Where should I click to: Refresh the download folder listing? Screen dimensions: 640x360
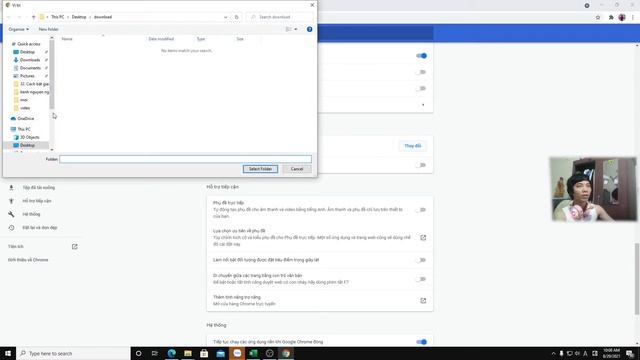(236, 17)
